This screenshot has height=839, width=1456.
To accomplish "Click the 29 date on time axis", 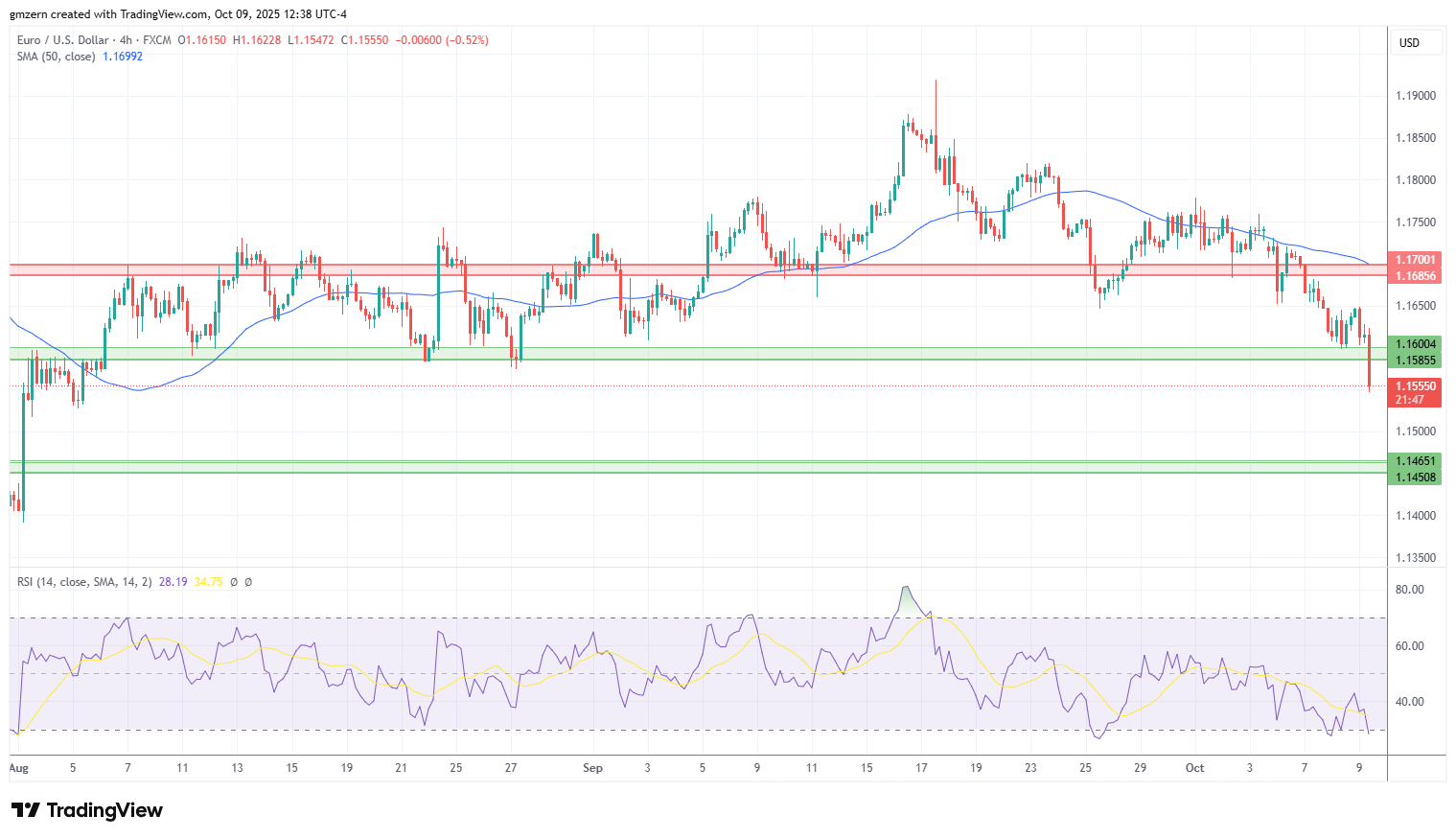I will click(1140, 768).
